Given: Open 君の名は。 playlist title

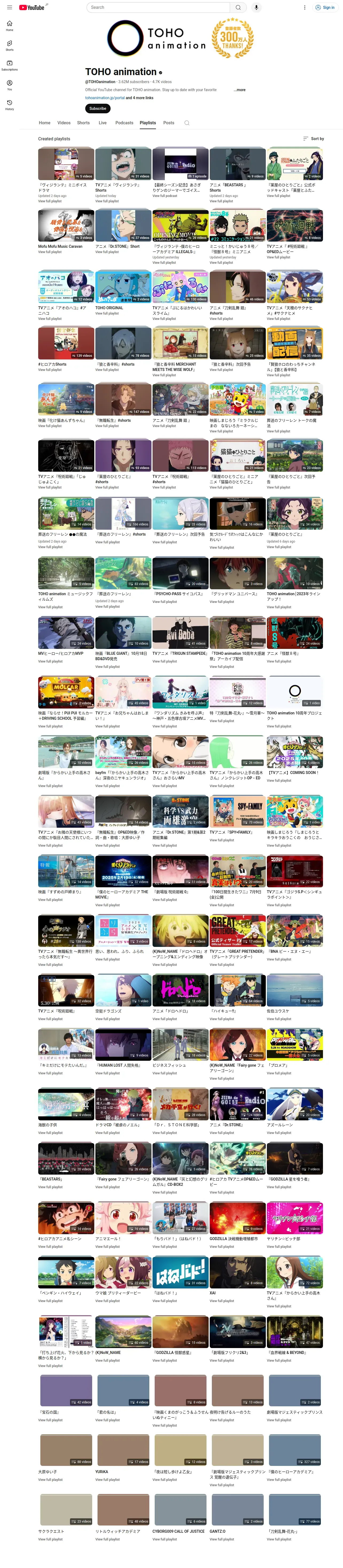Looking at the screenshot, I should 106,1412.
